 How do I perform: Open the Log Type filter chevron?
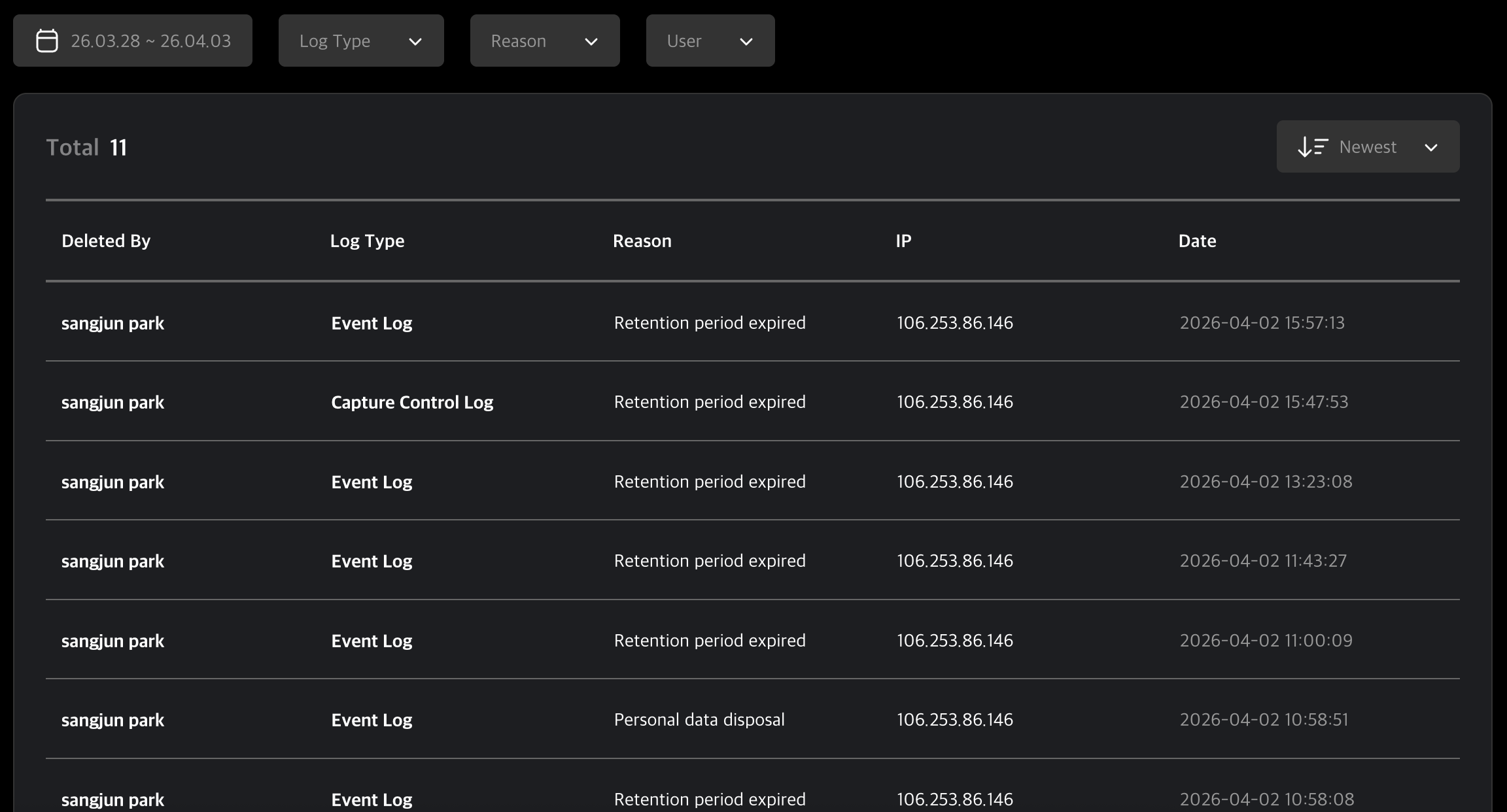click(x=415, y=41)
